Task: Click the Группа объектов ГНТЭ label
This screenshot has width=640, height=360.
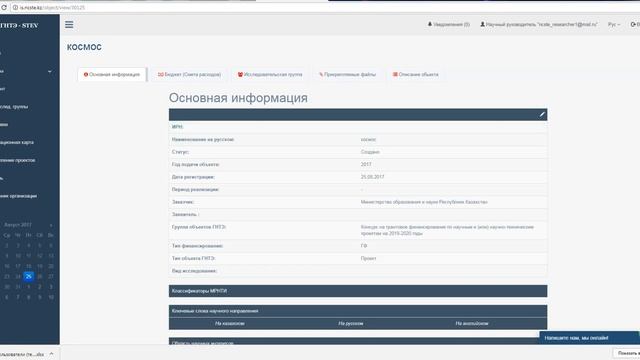Action: [199, 227]
